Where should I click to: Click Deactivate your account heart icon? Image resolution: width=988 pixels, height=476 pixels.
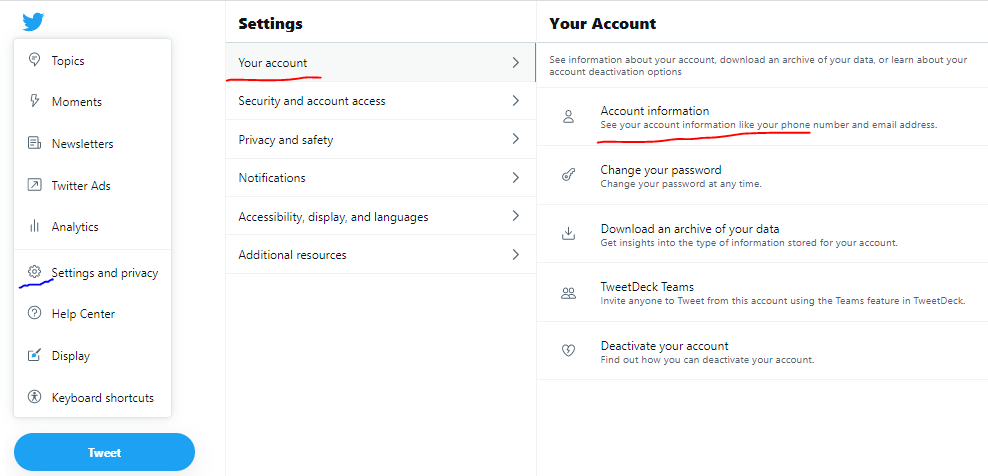(x=568, y=351)
